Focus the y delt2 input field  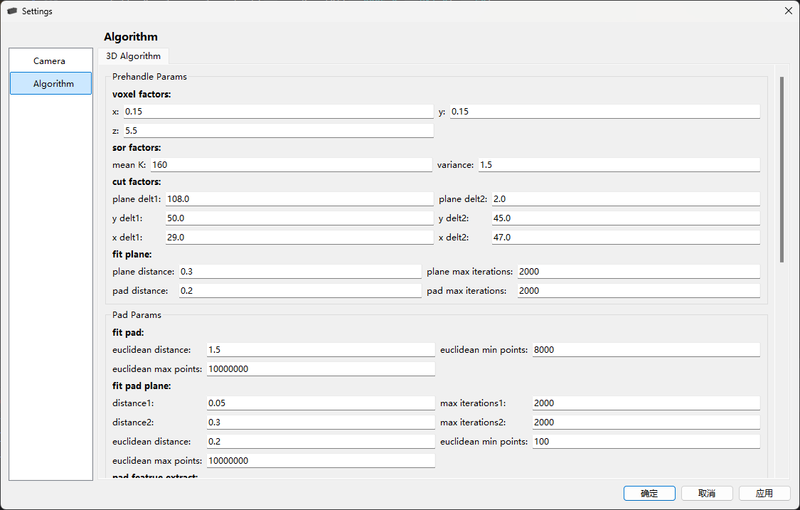[625, 218]
